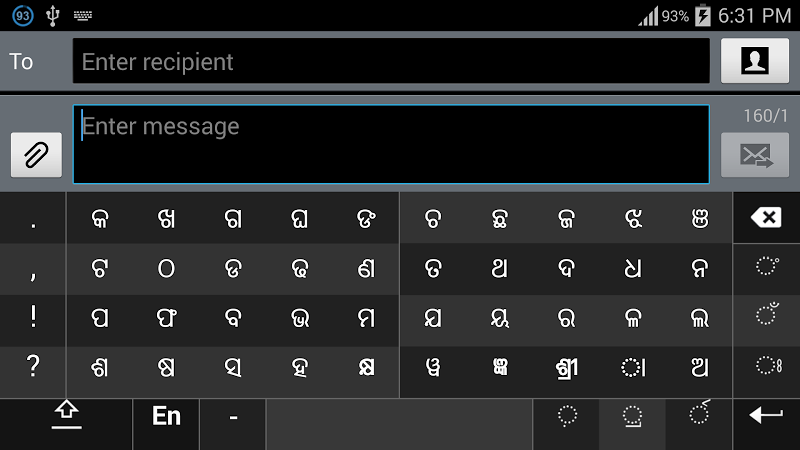
Task: Tap the Enter message text box
Action: point(390,144)
